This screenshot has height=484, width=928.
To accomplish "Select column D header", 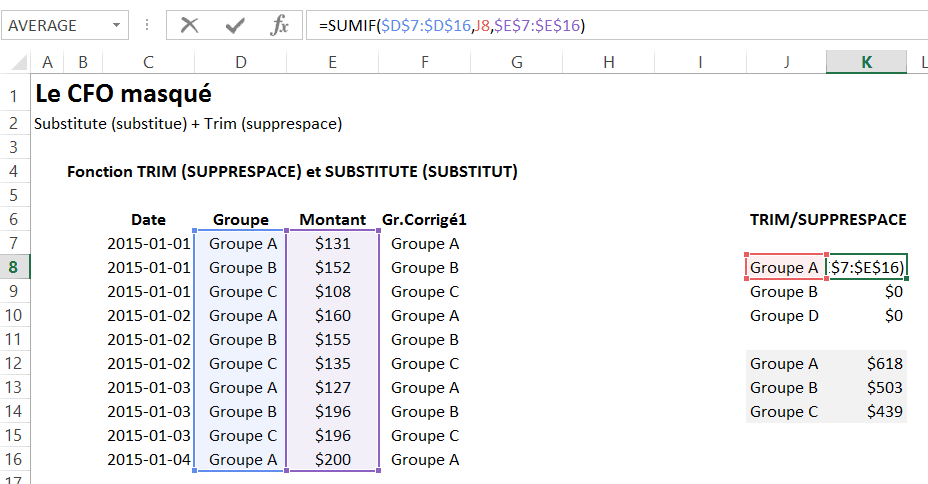I will pyautogui.click(x=240, y=62).
